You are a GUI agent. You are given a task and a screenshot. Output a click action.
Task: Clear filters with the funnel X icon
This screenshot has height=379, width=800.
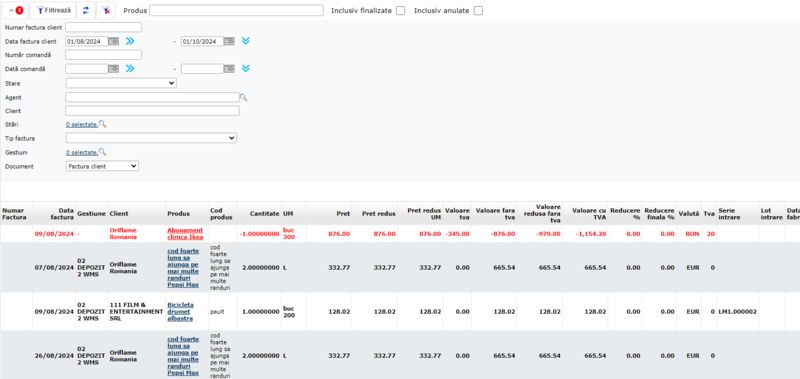click(x=106, y=10)
